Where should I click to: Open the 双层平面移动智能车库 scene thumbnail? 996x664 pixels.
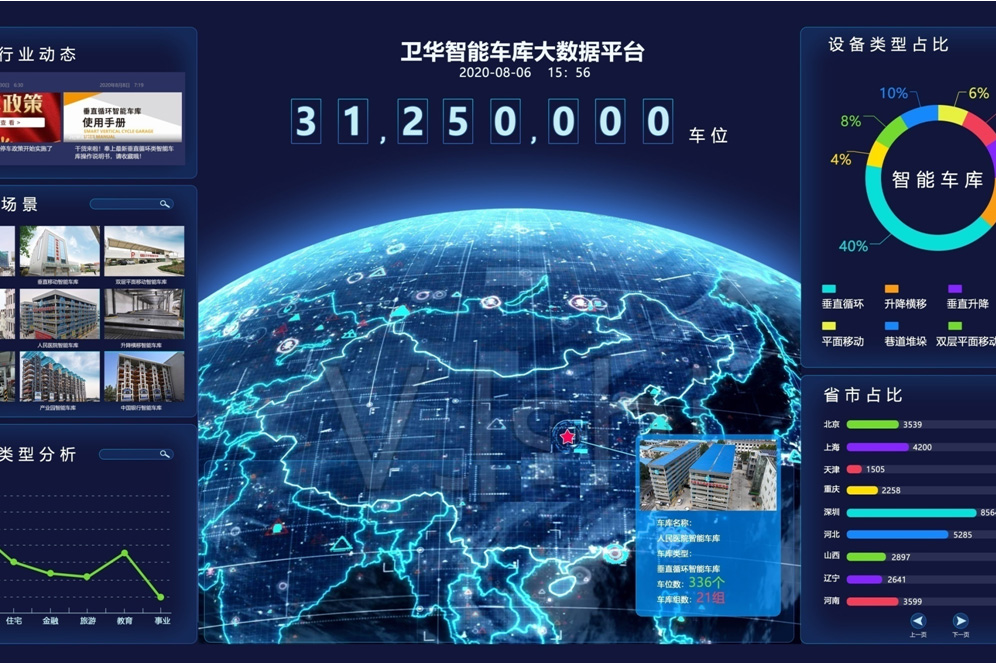point(144,251)
